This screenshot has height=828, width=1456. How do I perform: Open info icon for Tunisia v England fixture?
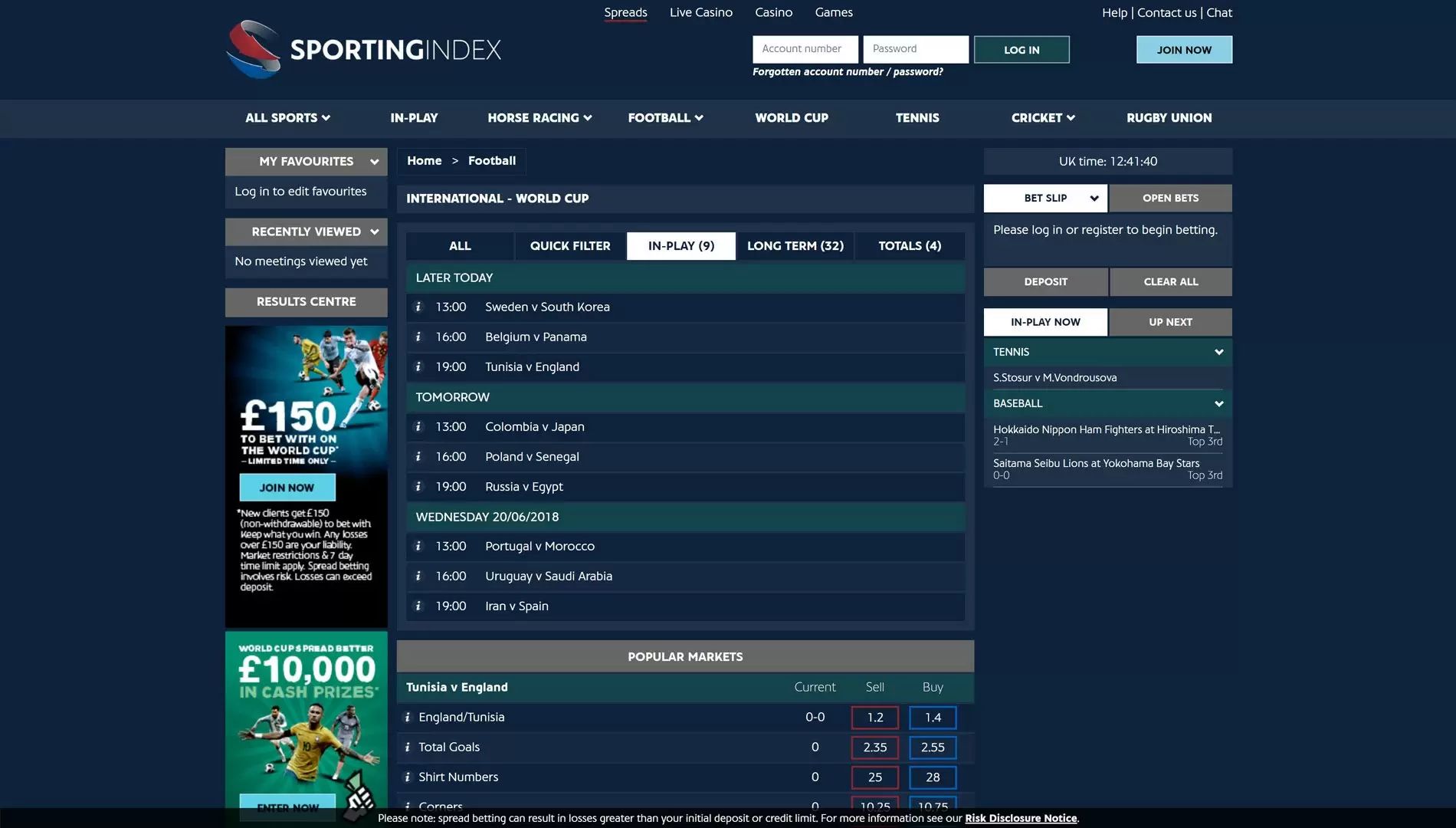[x=418, y=366]
